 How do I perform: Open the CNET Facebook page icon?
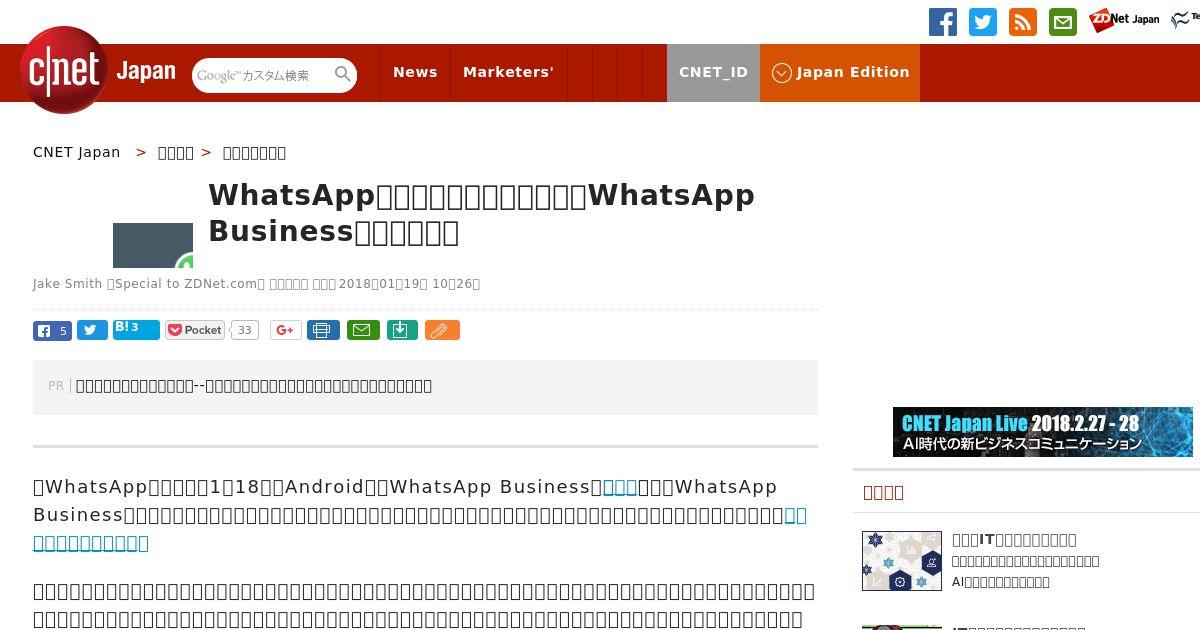pos(943,22)
